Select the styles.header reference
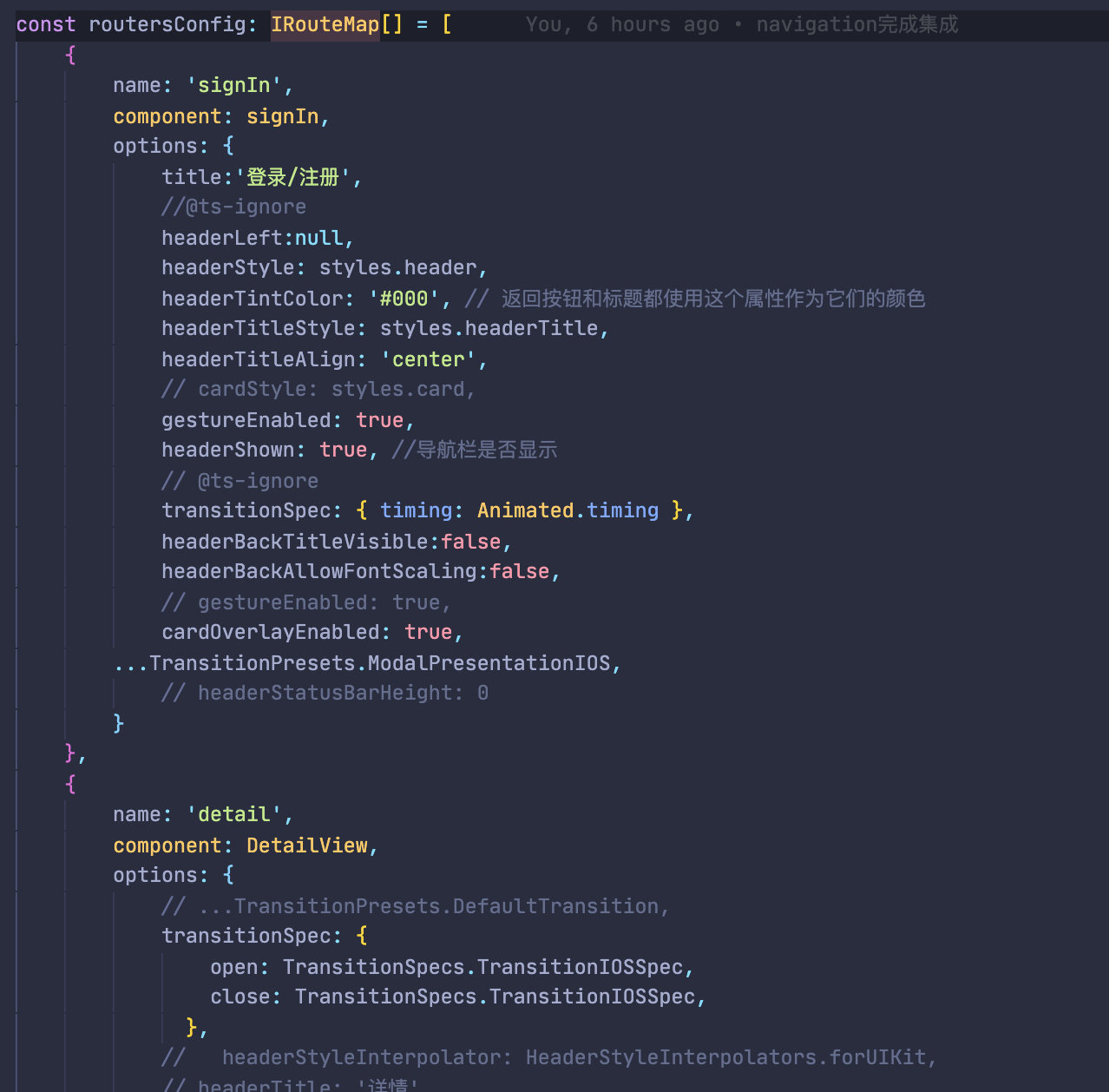 point(401,266)
